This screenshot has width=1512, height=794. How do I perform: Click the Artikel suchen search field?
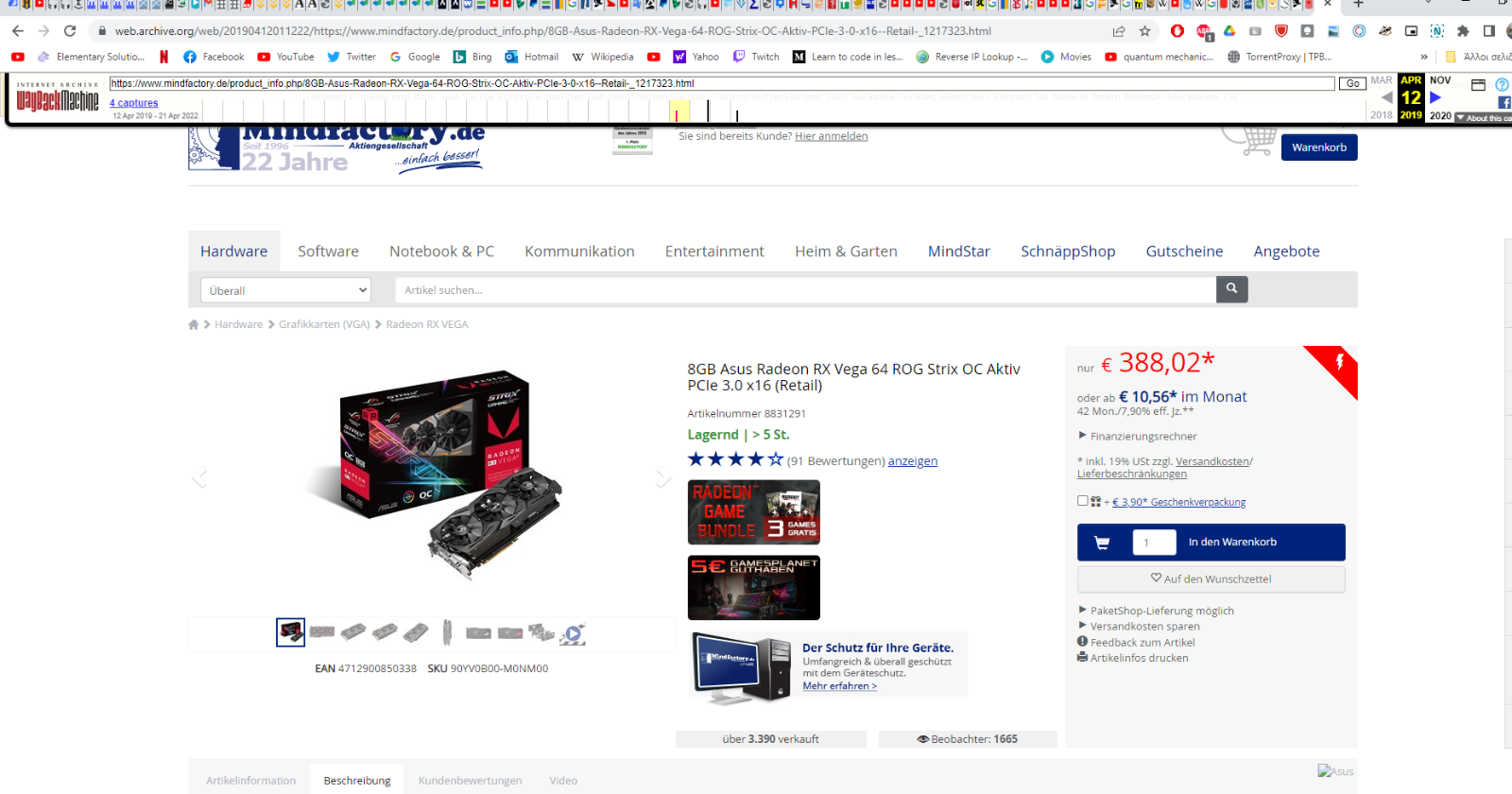tap(805, 290)
